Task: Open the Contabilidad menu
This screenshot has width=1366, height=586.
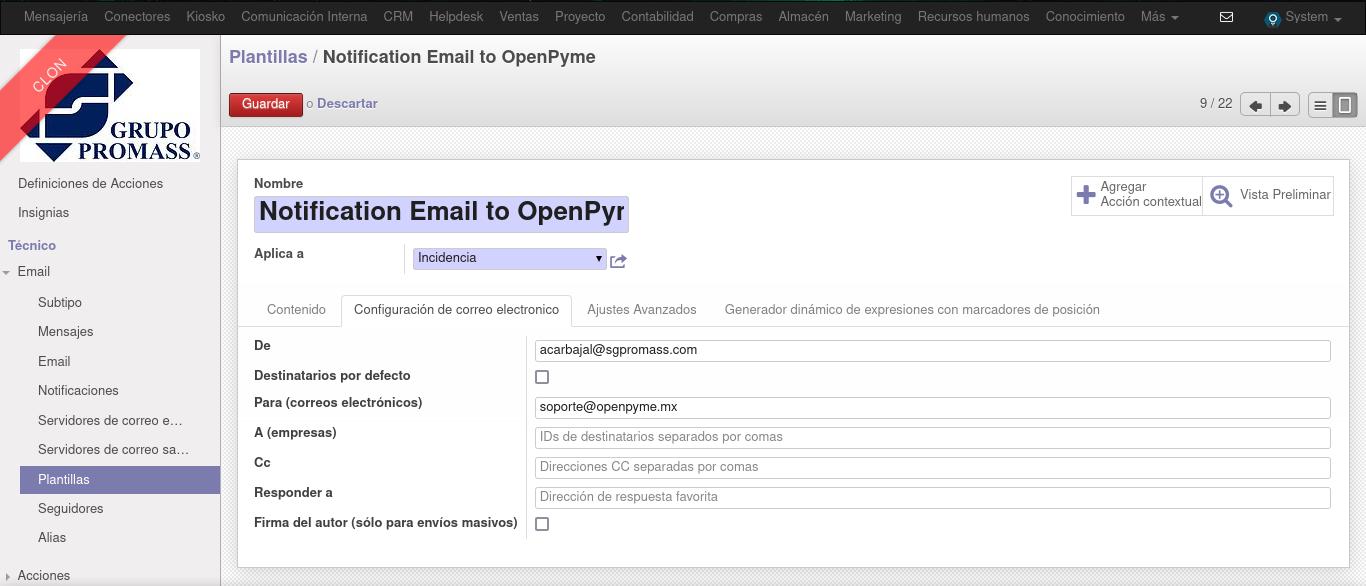Action: click(657, 17)
